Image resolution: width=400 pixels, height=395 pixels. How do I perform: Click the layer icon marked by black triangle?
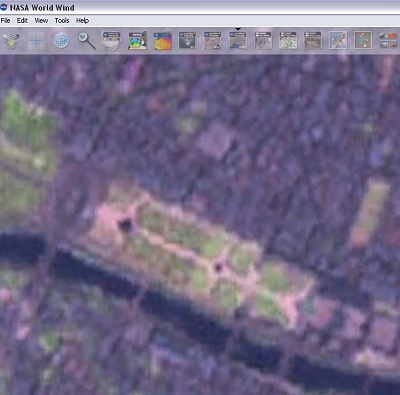click(x=238, y=41)
